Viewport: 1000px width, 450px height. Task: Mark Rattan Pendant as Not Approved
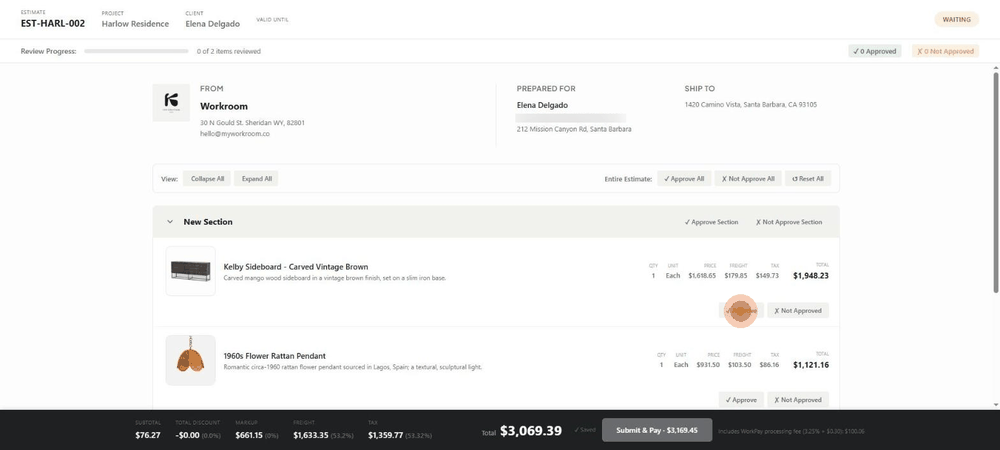(x=798, y=400)
